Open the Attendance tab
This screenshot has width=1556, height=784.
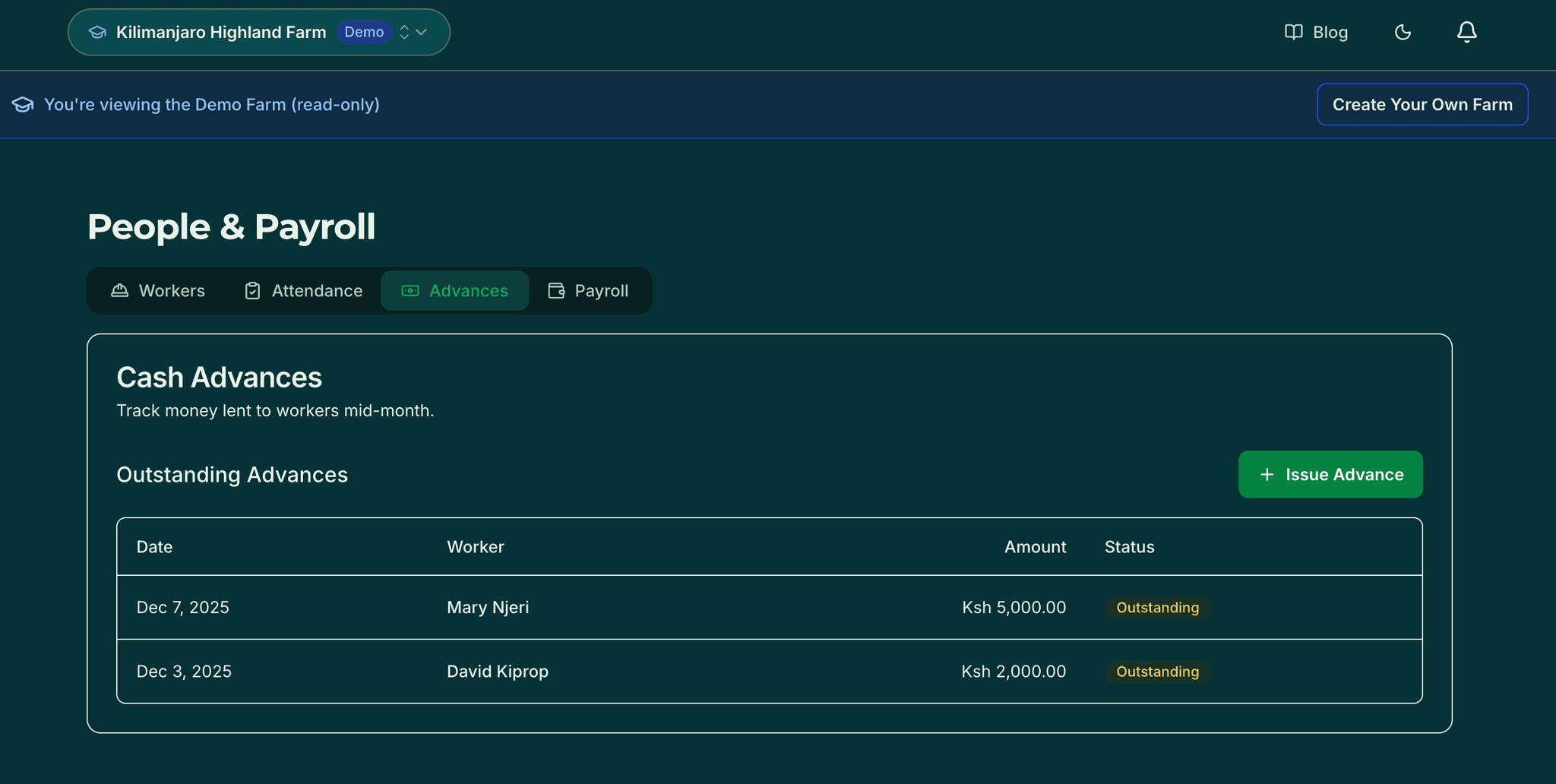point(302,290)
